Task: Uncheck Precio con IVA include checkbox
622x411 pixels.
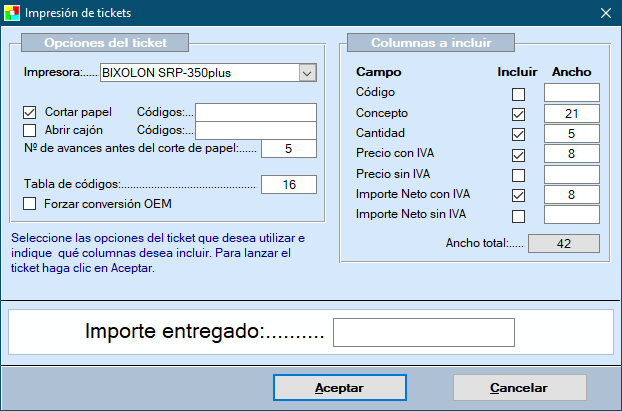Action: [x=518, y=154]
